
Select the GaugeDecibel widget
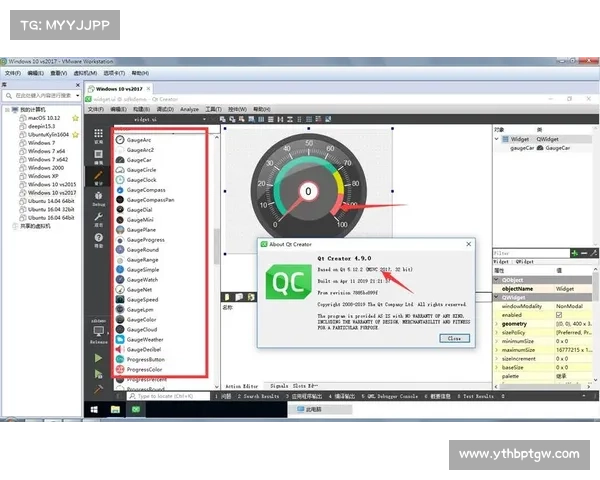click(x=143, y=349)
